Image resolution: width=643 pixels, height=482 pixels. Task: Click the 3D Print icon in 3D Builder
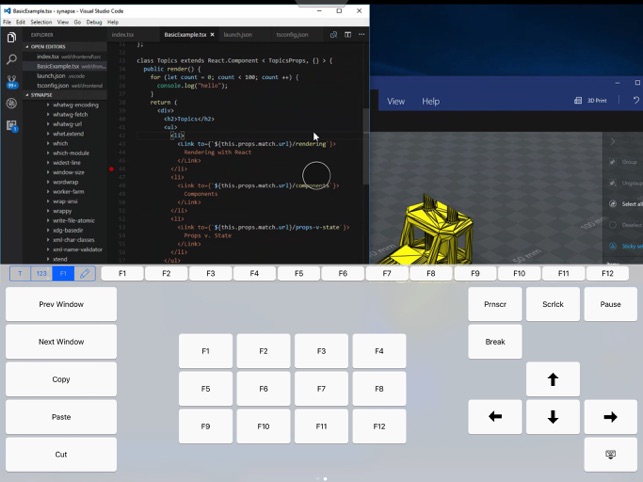point(578,101)
